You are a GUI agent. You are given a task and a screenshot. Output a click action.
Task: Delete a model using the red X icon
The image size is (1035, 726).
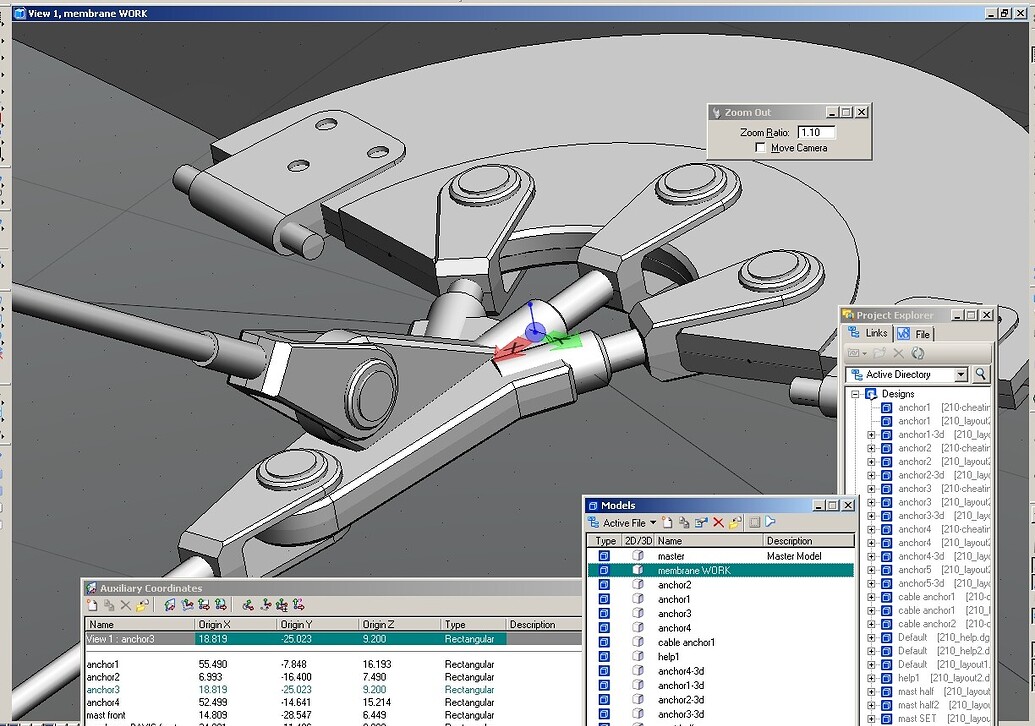click(x=718, y=522)
